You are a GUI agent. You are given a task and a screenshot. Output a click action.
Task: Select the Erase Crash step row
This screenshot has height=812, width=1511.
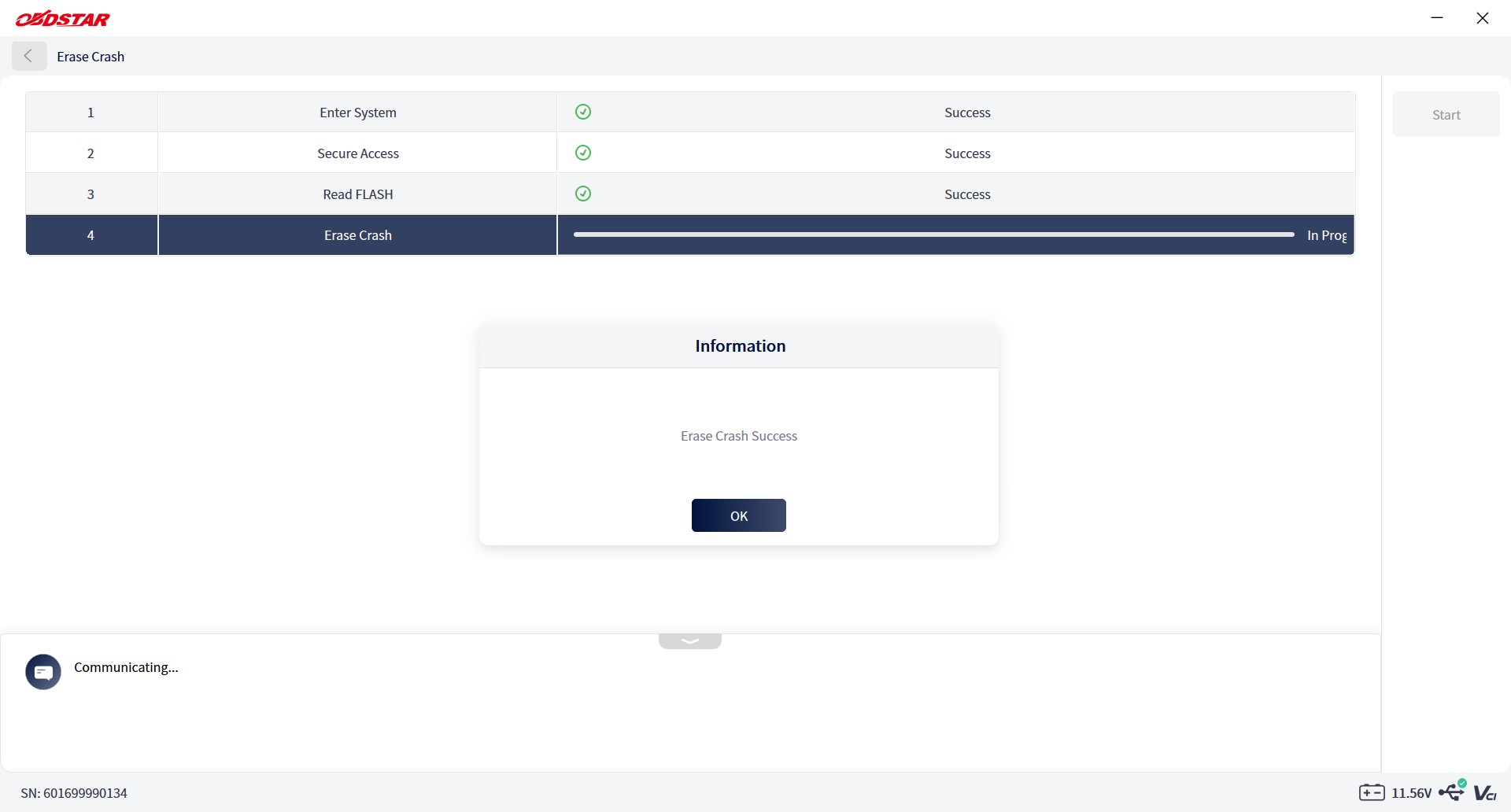[x=690, y=235]
